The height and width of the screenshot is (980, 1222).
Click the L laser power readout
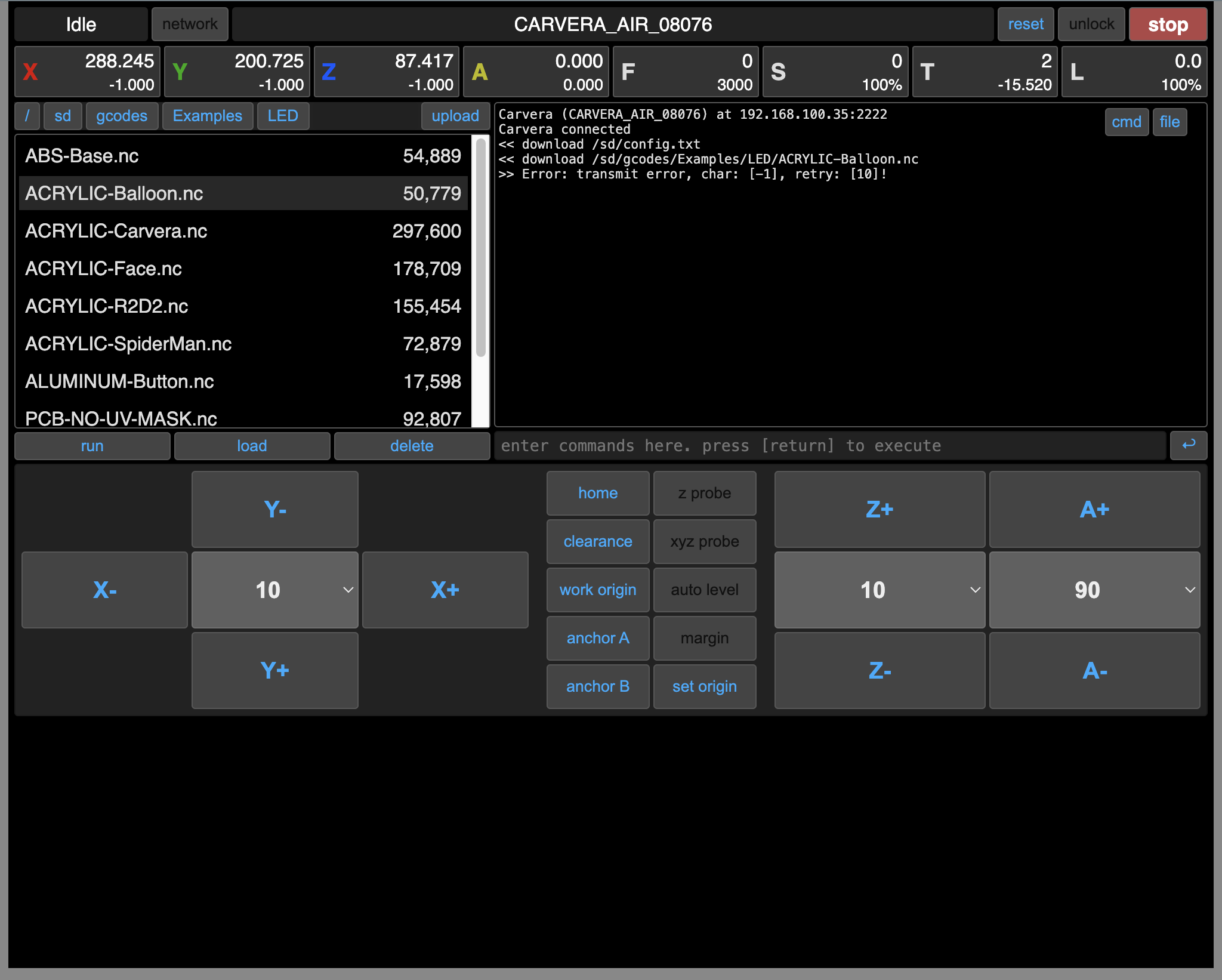pos(1135,72)
